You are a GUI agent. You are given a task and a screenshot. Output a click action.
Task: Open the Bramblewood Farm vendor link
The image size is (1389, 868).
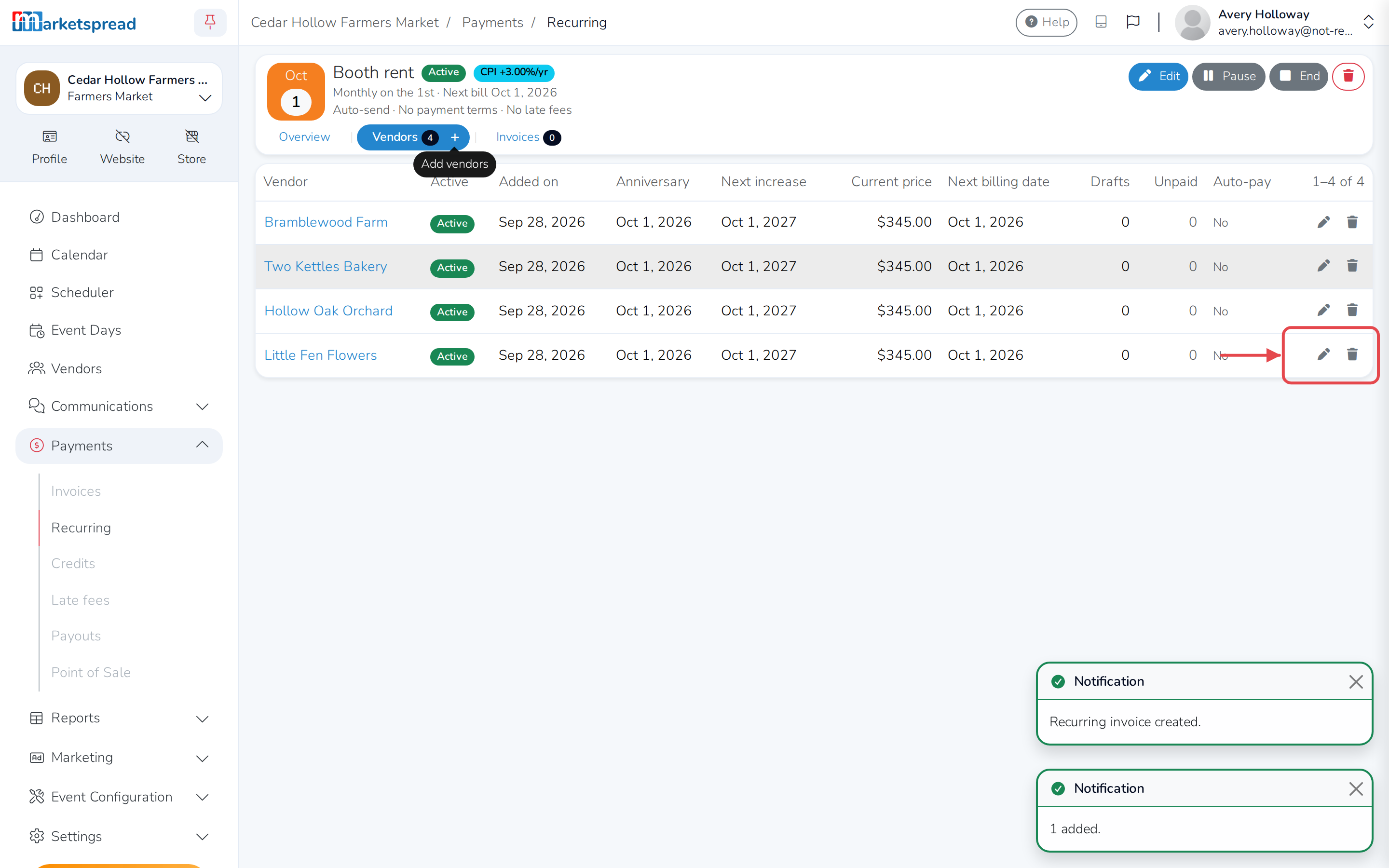point(326,222)
